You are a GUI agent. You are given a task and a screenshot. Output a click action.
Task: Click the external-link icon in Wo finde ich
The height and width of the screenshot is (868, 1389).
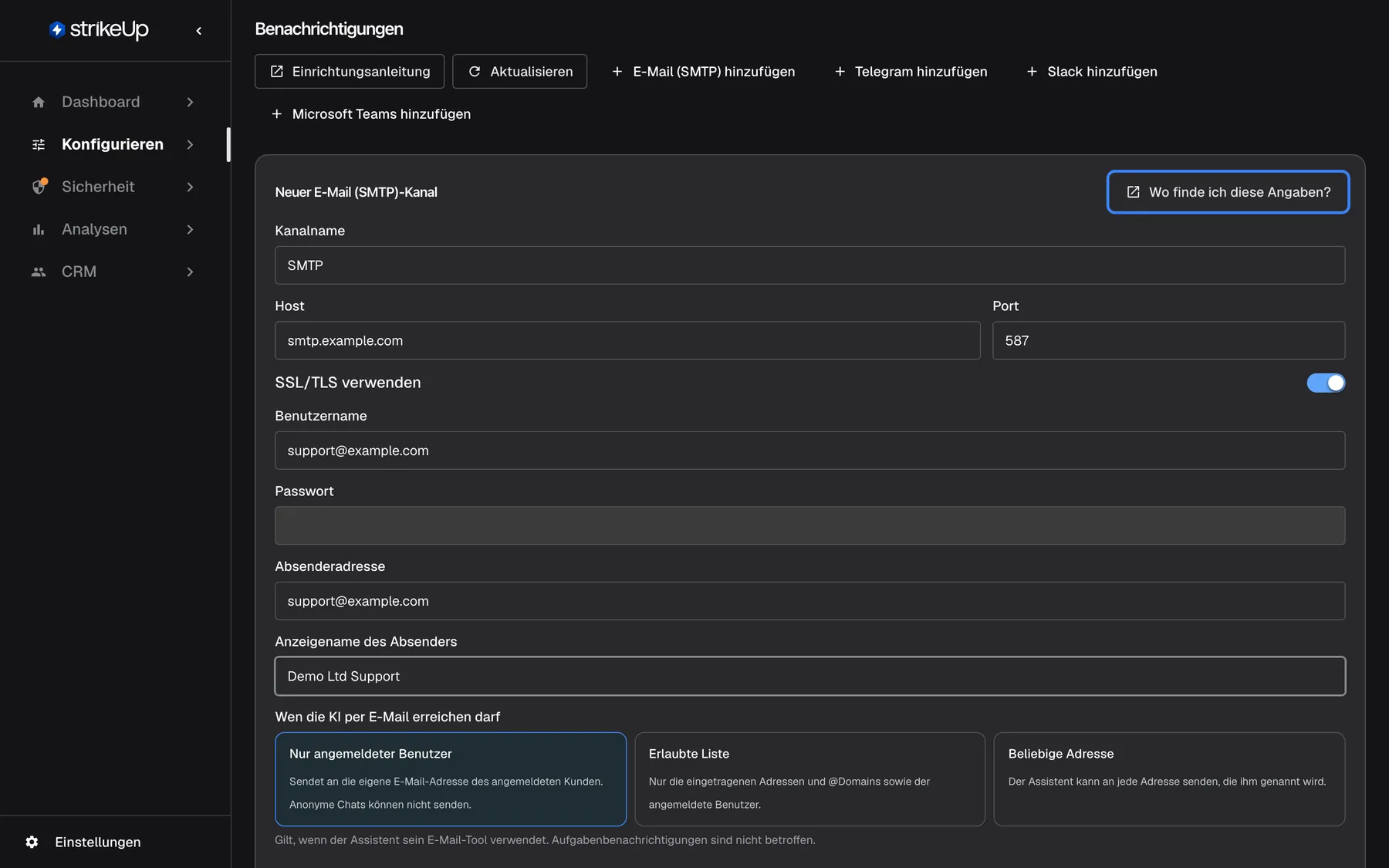tap(1134, 192)
